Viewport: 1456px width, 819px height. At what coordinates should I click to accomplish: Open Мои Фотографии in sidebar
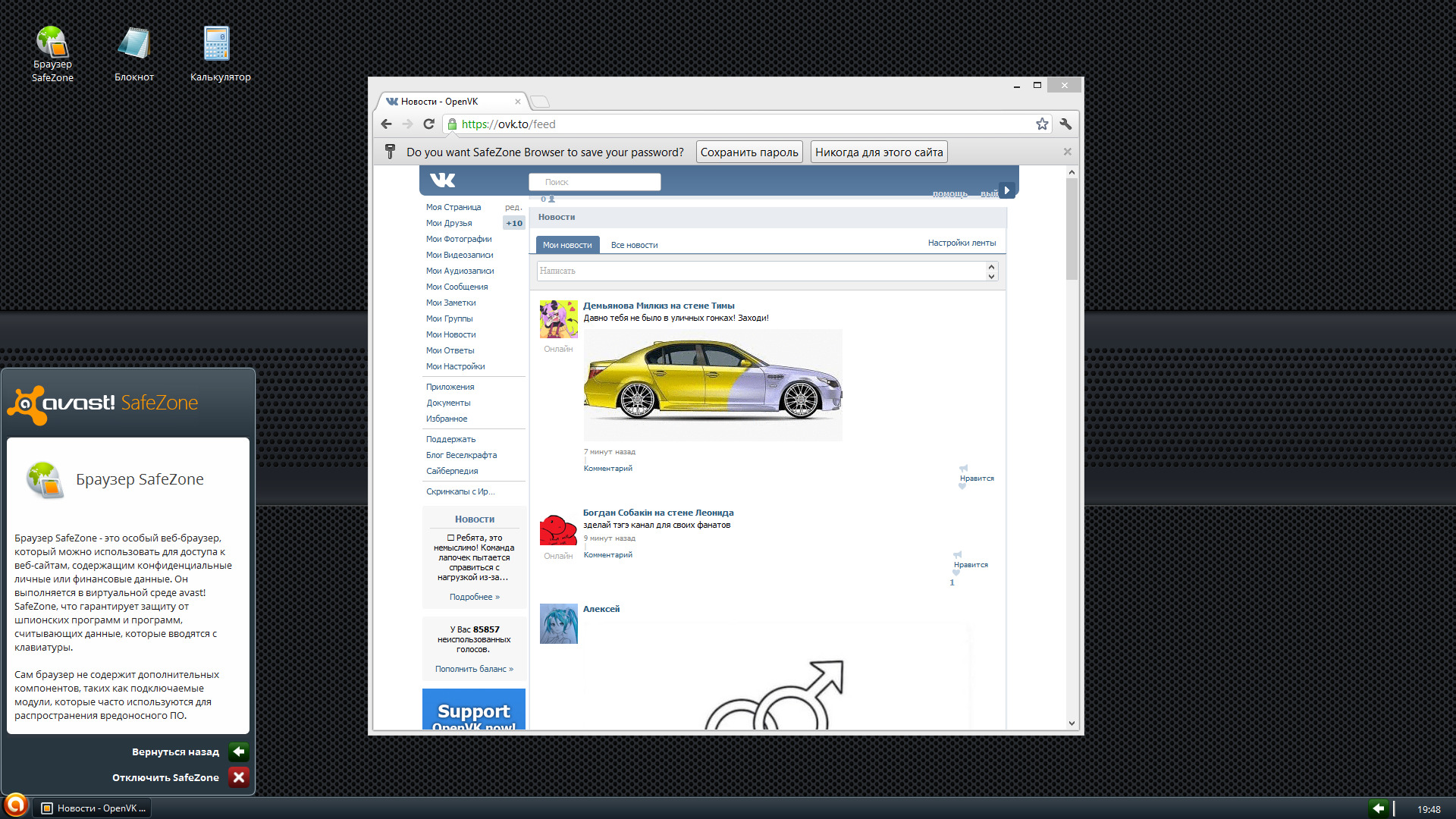coord(459,239)
